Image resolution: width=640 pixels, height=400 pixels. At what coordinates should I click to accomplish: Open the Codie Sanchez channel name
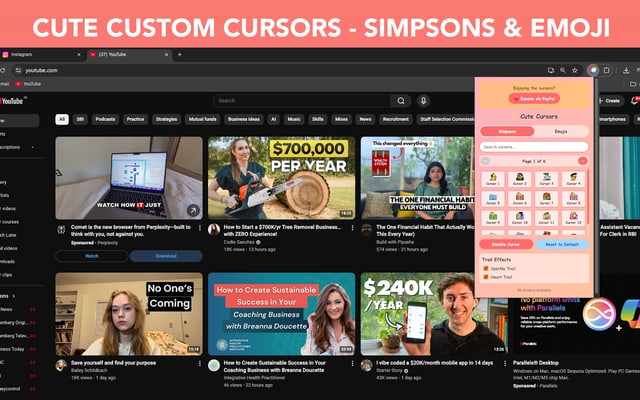pyautogui.click(x=239, y=242)
